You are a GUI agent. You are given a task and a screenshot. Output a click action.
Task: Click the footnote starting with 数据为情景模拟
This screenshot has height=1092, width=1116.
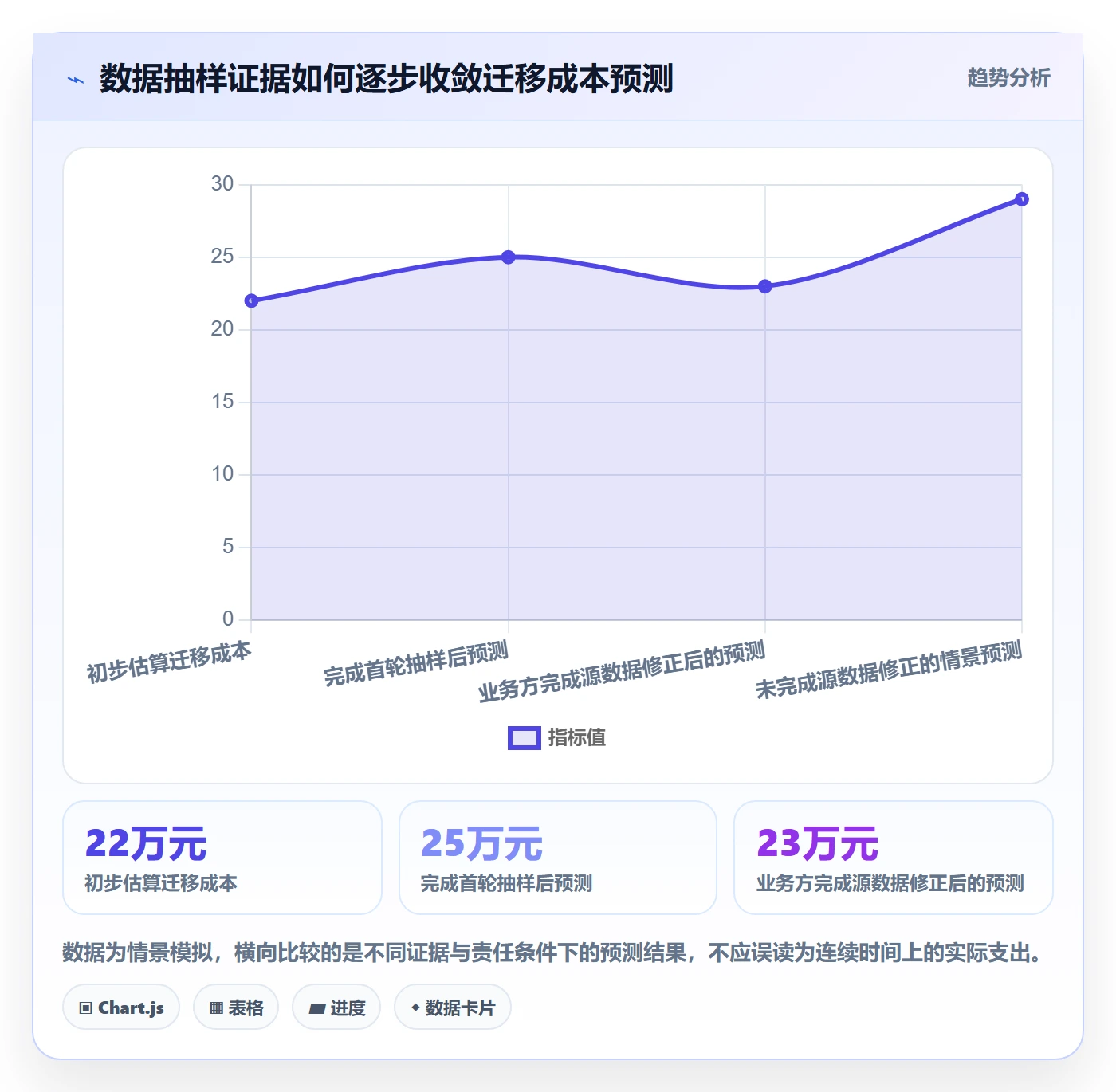552,953
